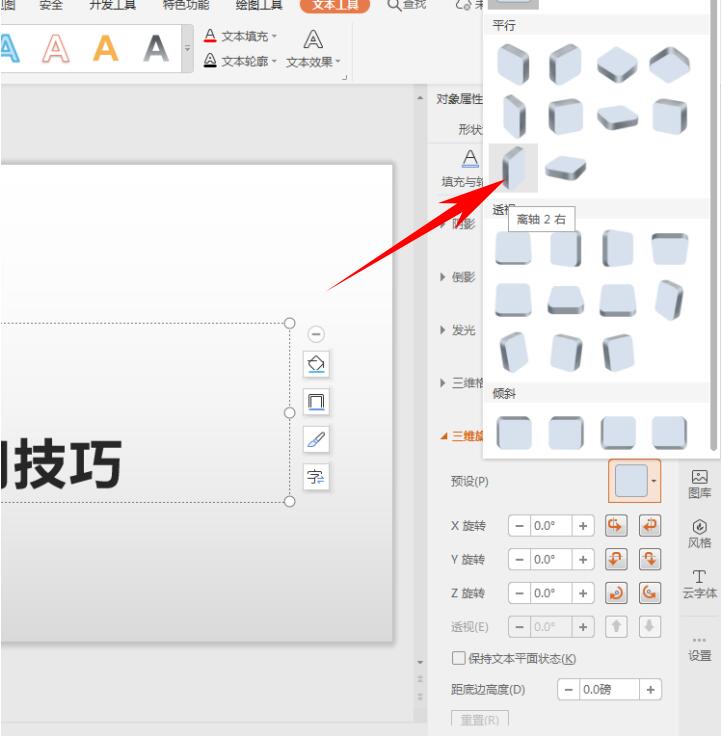Viewport: 722px width, 736px height.
Task: Open the 安全 ribbon tab
Action: click(50, 5)
